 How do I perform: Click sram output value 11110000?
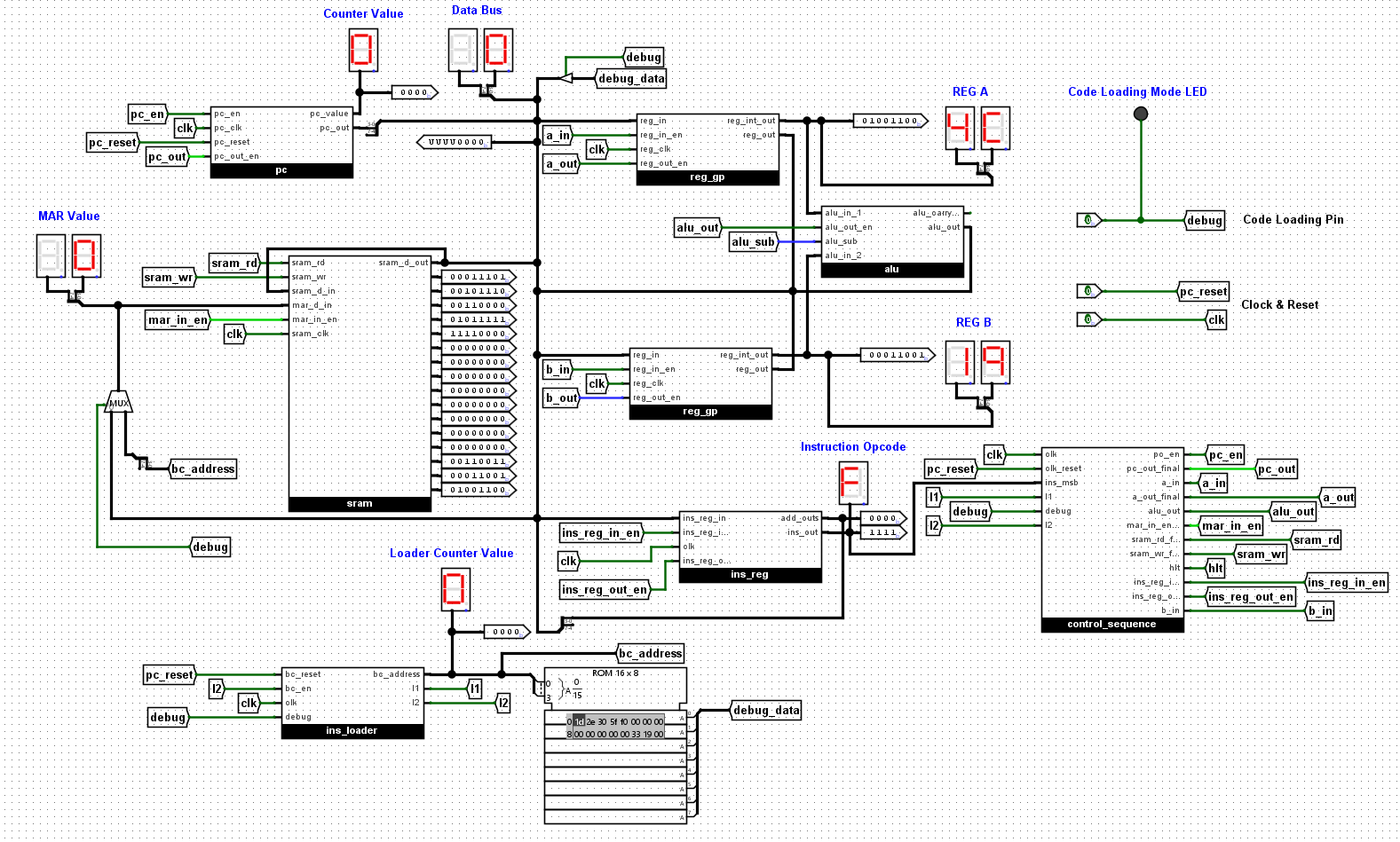[479, 334]
